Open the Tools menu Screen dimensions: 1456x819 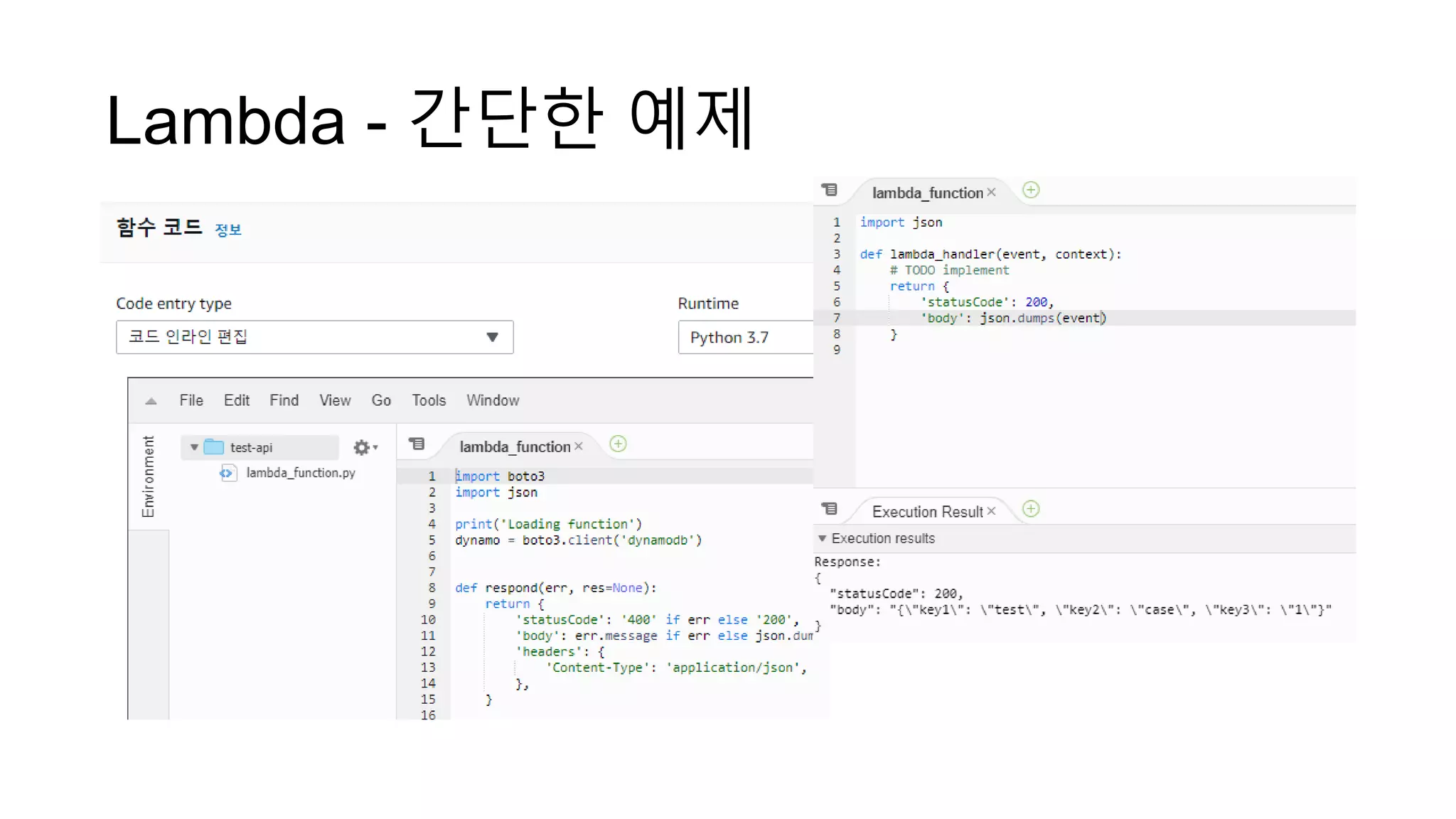tap(429, 400)
